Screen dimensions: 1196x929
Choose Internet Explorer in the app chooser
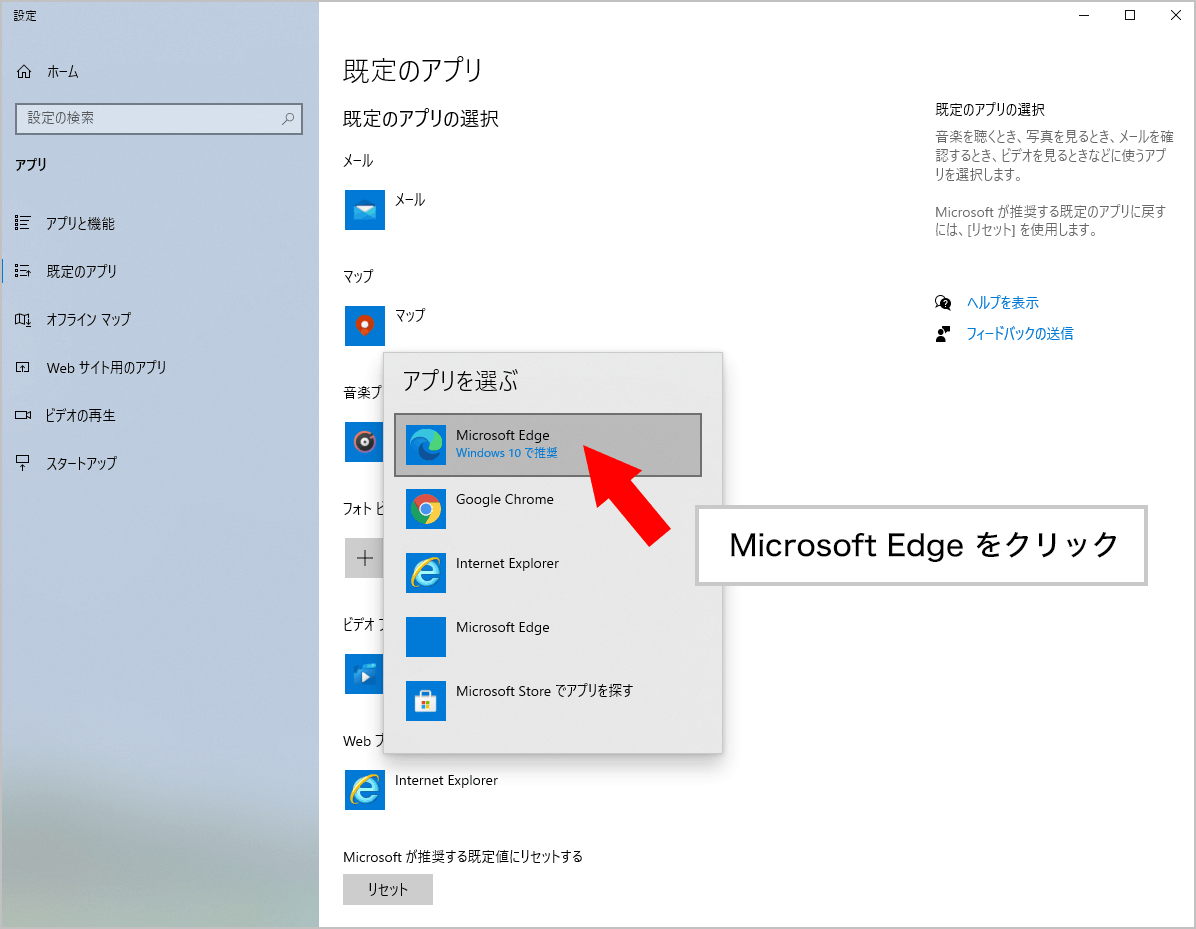point(548,573)
